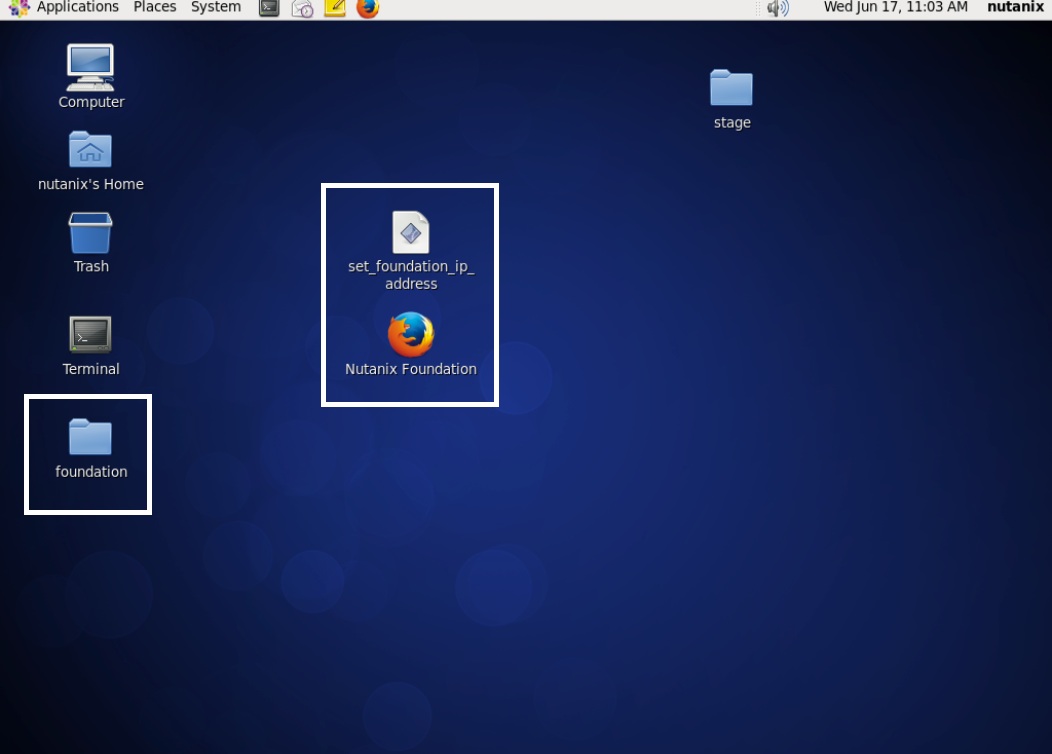The width and height of the screenshot is (1052, 754).
Task: Click the volume speaker icon
Action: pyautogui.click(x=777, y=8)
